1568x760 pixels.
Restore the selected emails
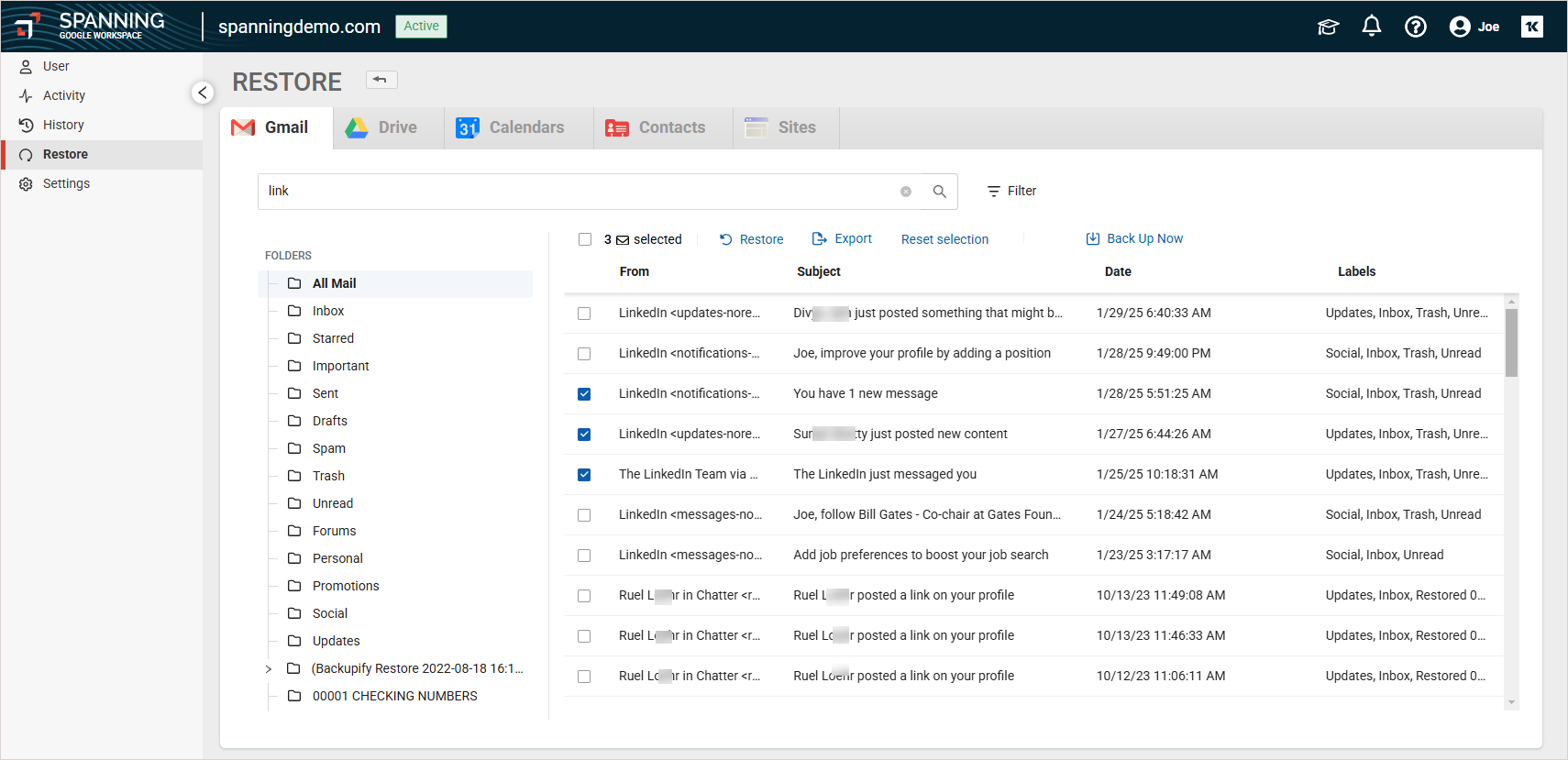point(751,239)
